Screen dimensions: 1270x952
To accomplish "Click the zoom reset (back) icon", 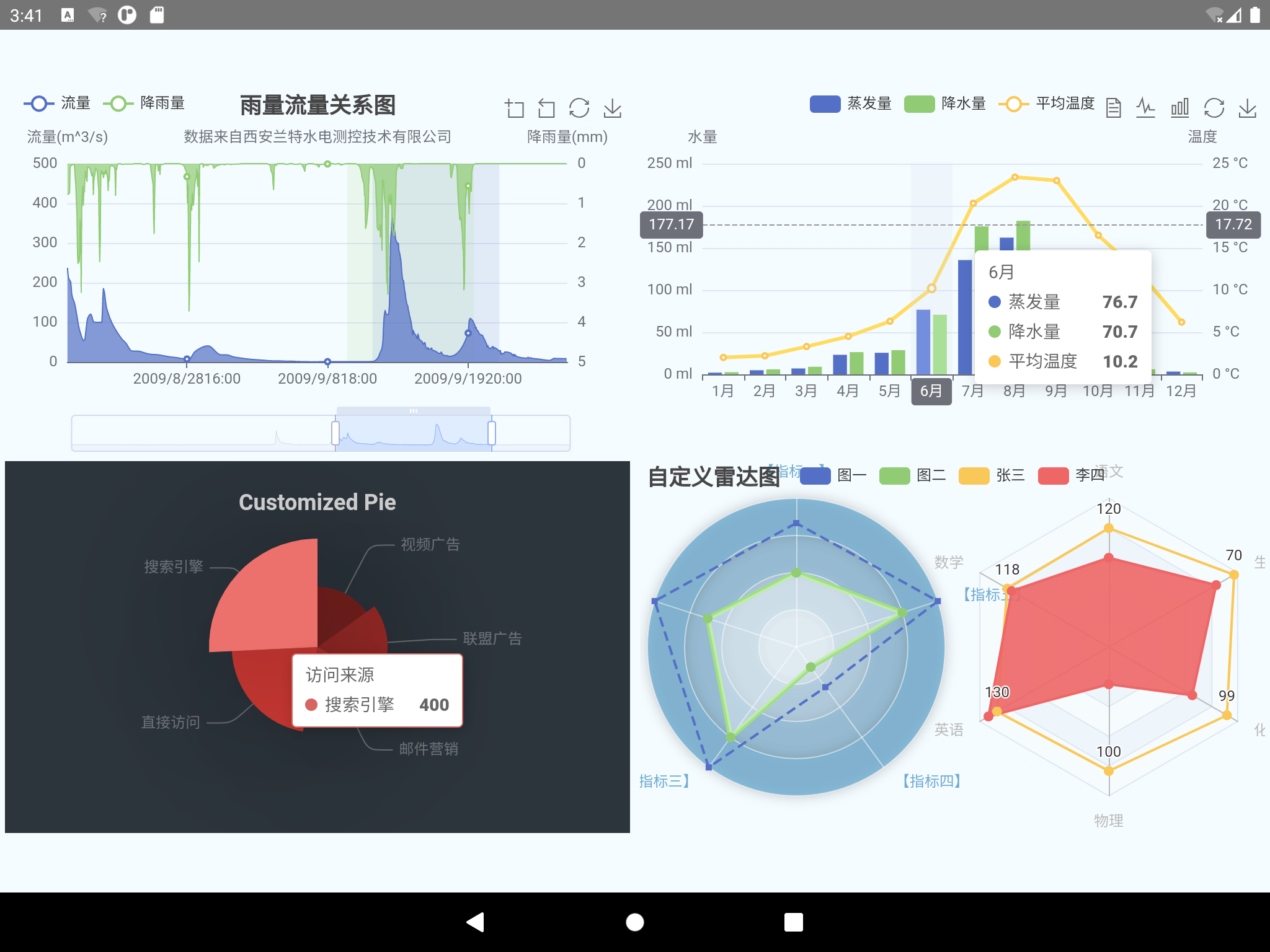I will [x=546, y=108].
